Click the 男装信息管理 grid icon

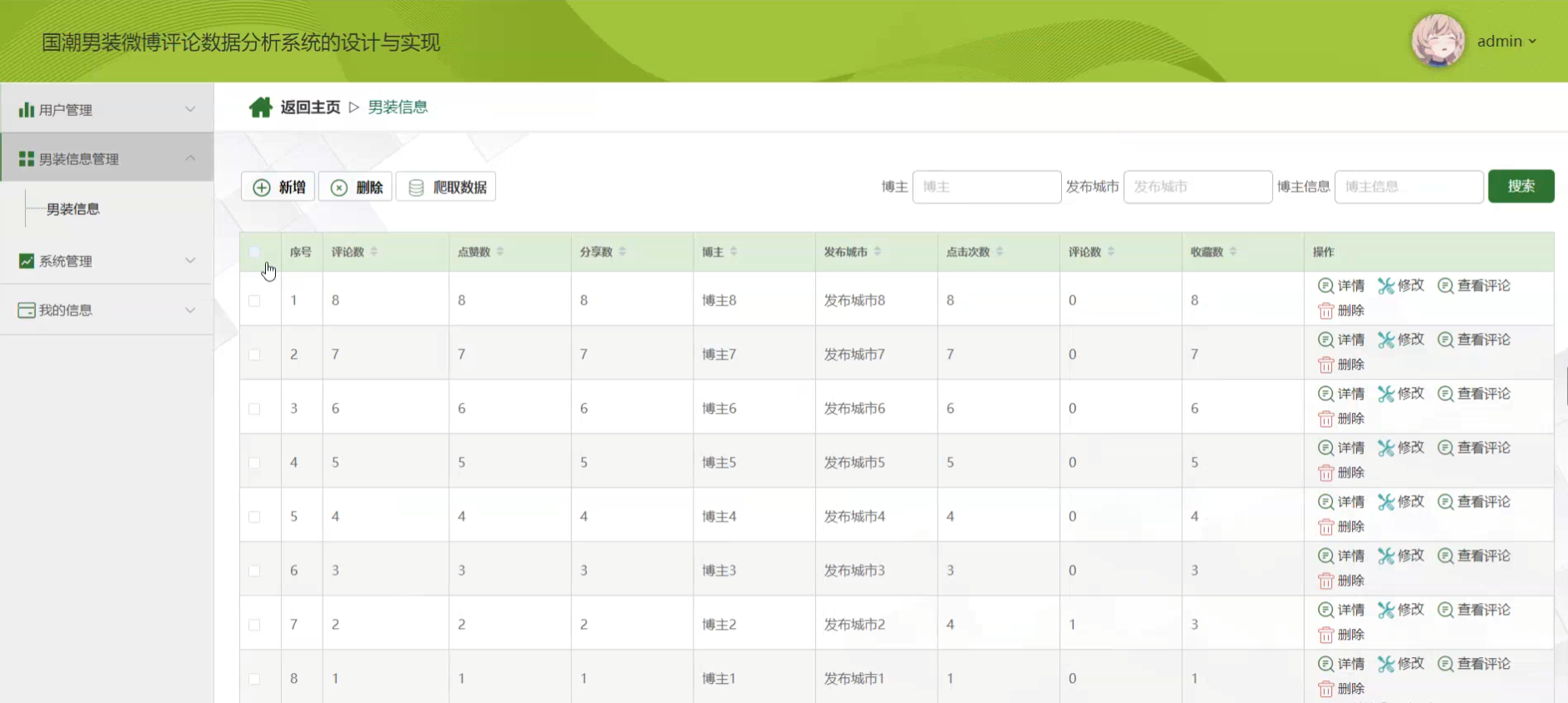27,158
